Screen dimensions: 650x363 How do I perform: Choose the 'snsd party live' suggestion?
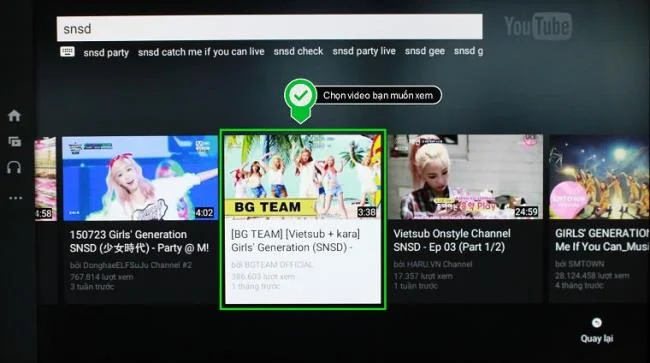click(x=364, y=51)
